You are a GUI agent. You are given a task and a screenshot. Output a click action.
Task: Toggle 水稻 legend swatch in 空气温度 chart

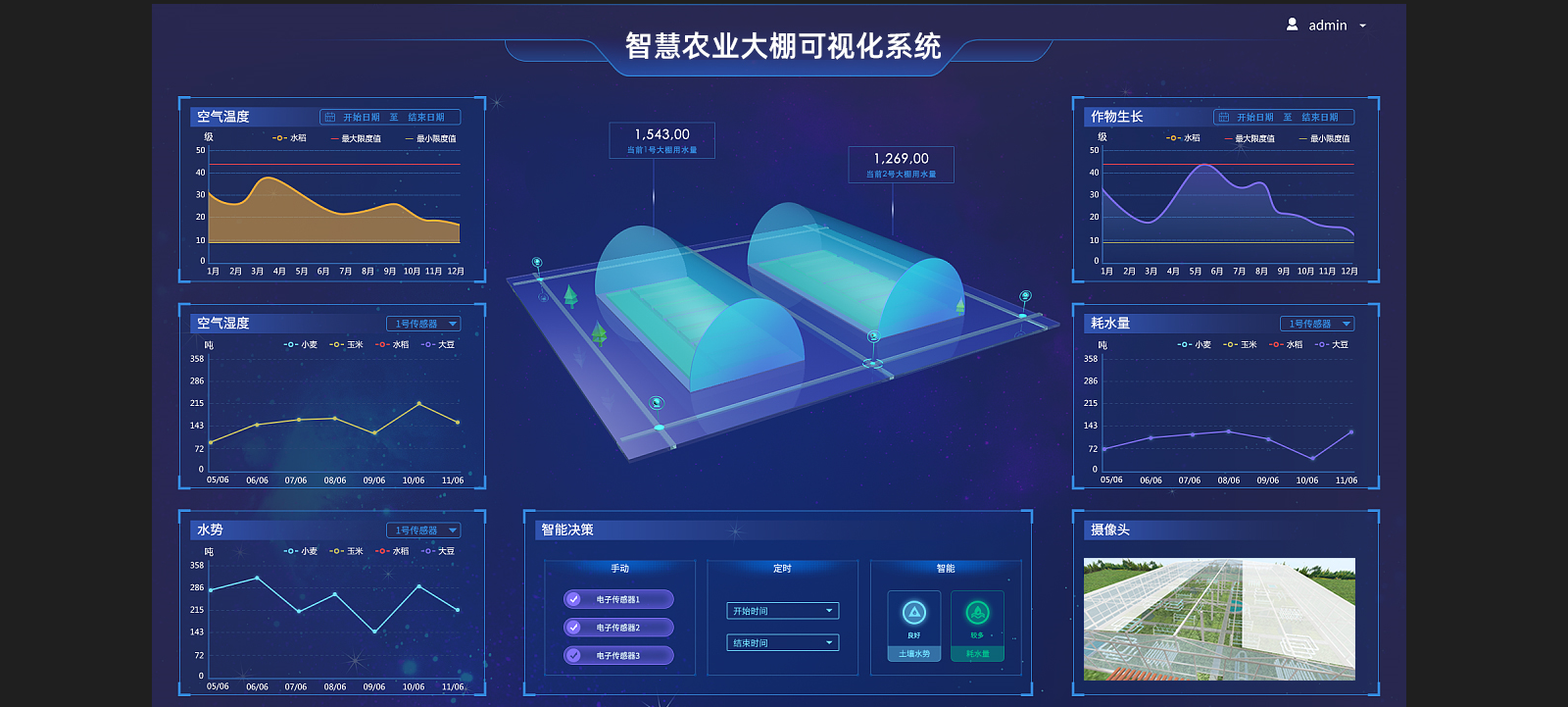(279, 138)
